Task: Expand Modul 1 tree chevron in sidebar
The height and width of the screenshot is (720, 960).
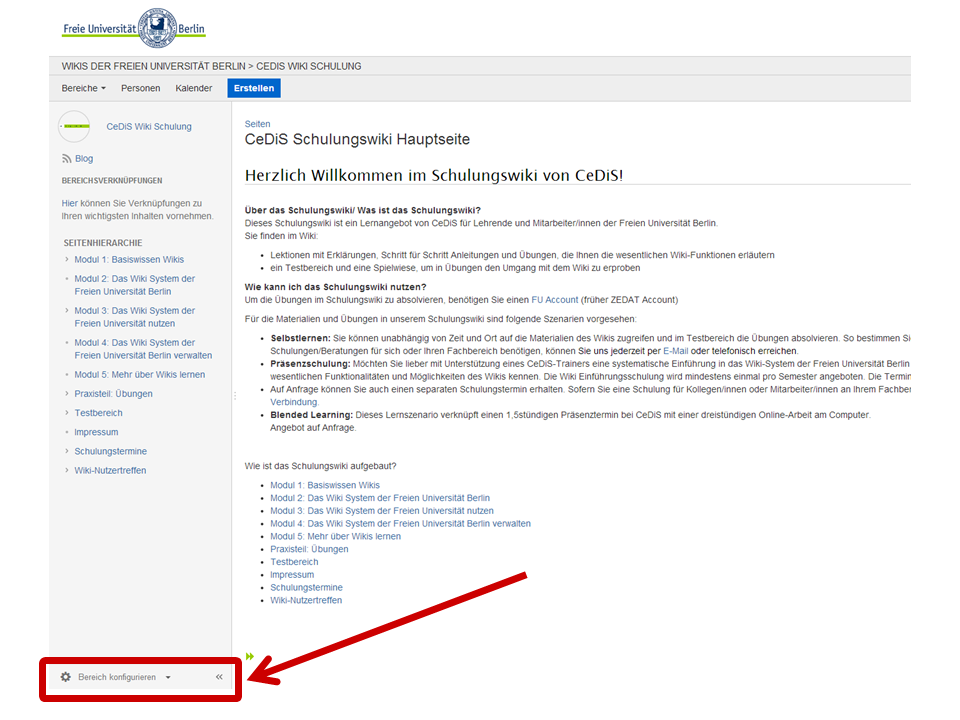Action: click(67, 260)
